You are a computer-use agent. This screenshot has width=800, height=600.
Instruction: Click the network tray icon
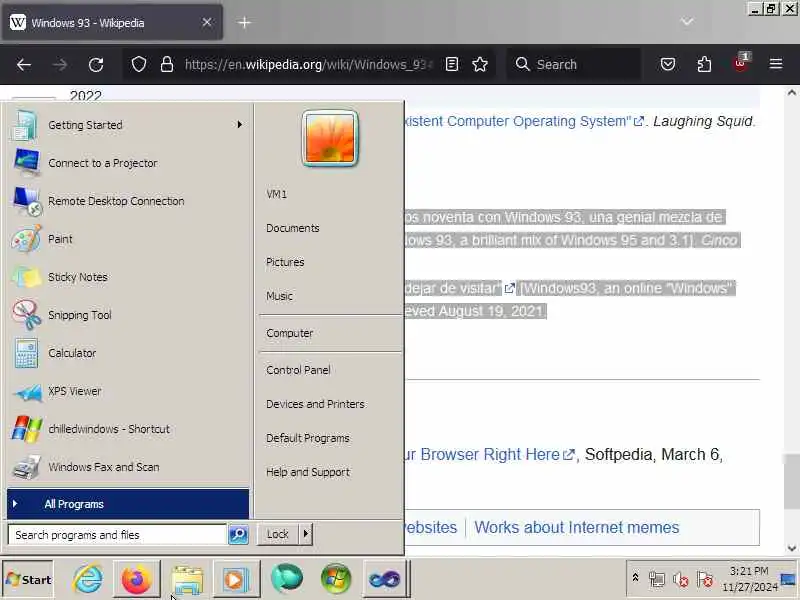pos(657,579)
